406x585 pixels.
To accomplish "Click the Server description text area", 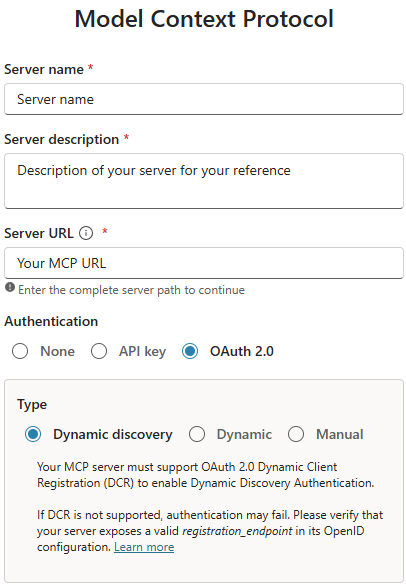I will 204,181.
